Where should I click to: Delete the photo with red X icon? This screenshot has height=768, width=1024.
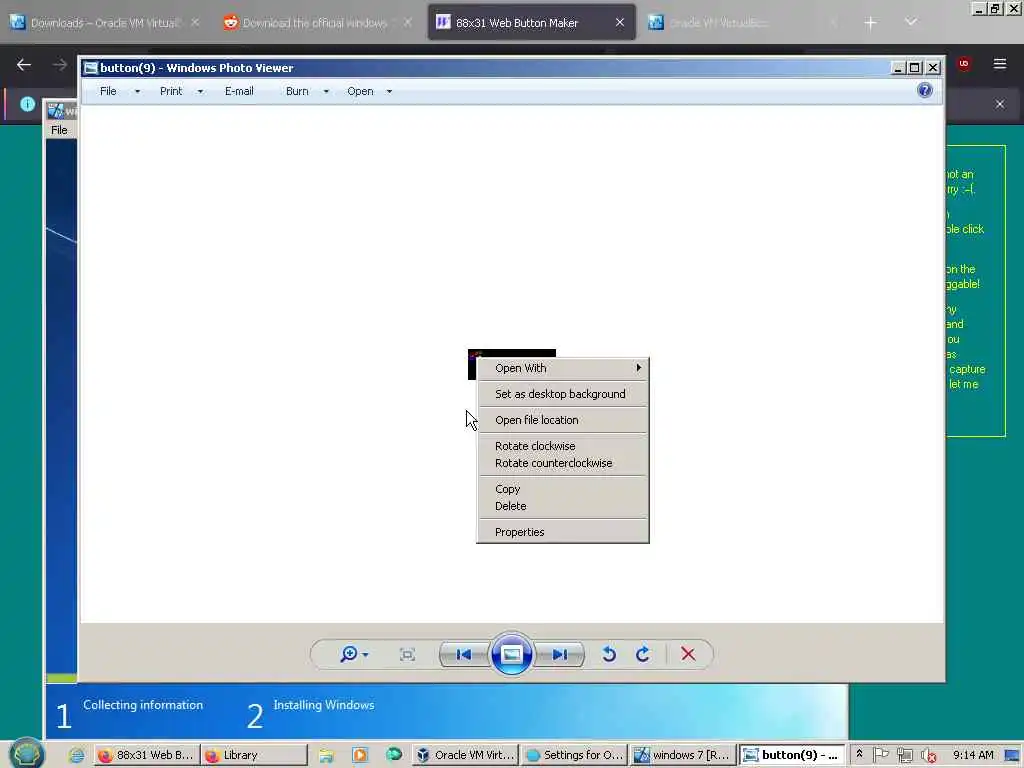tap(688, 654)
